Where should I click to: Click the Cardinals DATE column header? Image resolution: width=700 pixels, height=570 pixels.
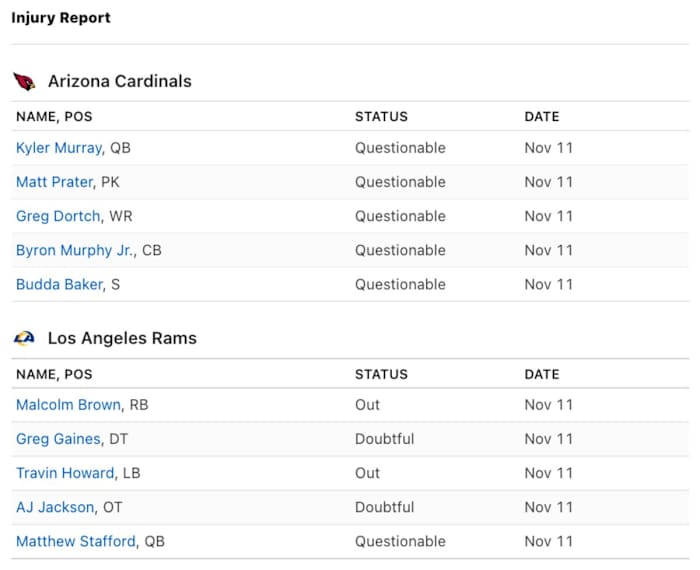pos(542,117)
